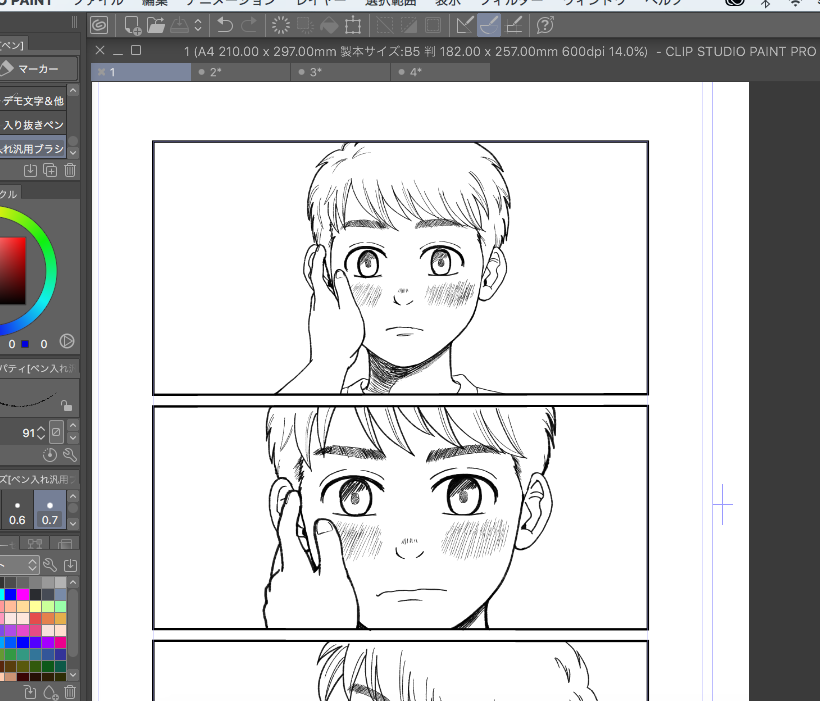The height and width of the screenshot is (701, 820).
Task: Click the color set import icon
Action: (70, 565)
